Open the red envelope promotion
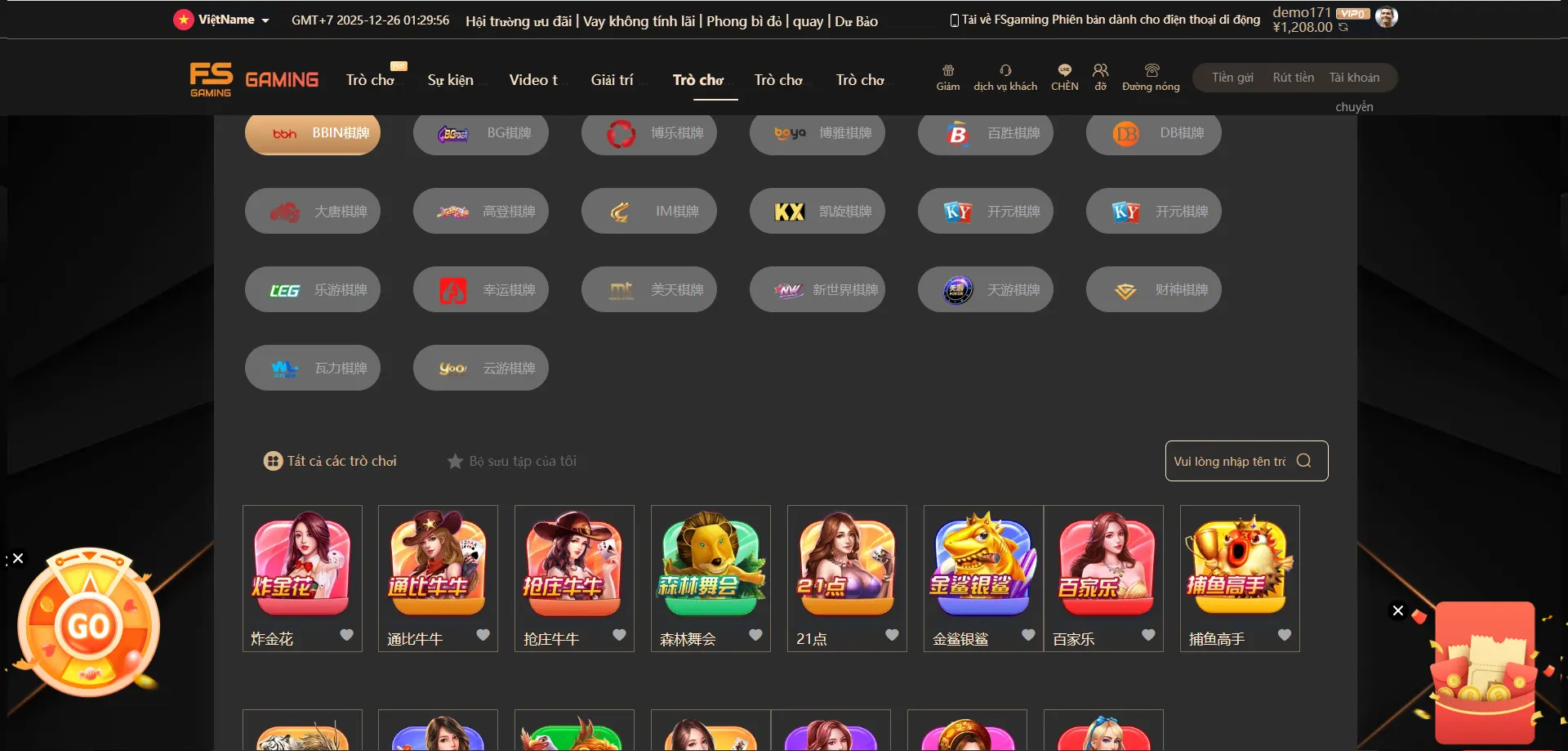The width and height of the screenshot is (1568, 751). tap(1485, 670)
